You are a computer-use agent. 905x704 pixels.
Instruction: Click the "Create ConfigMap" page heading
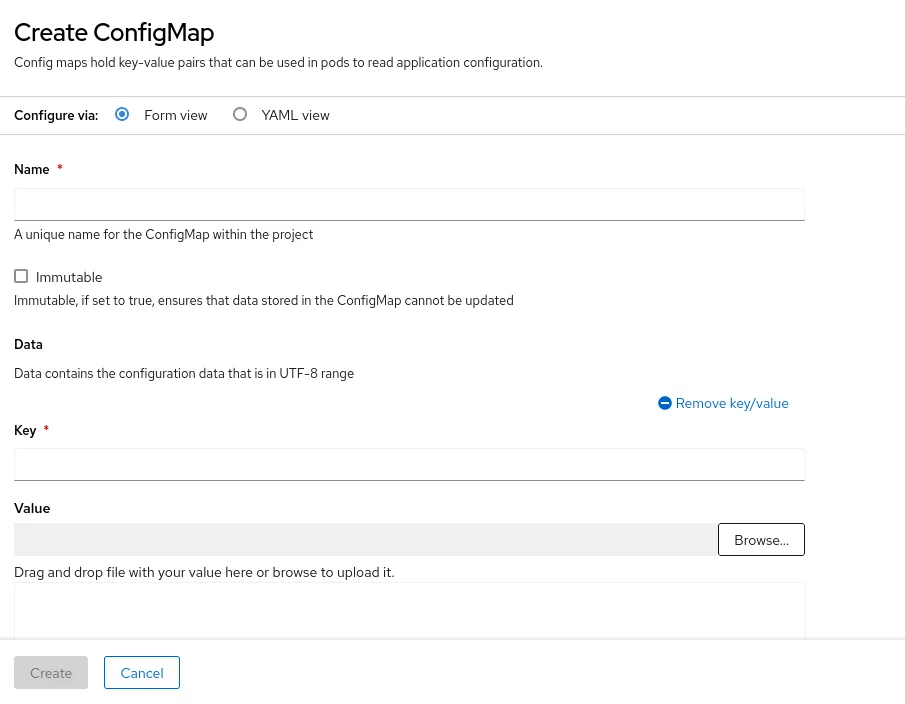(114, 32)
